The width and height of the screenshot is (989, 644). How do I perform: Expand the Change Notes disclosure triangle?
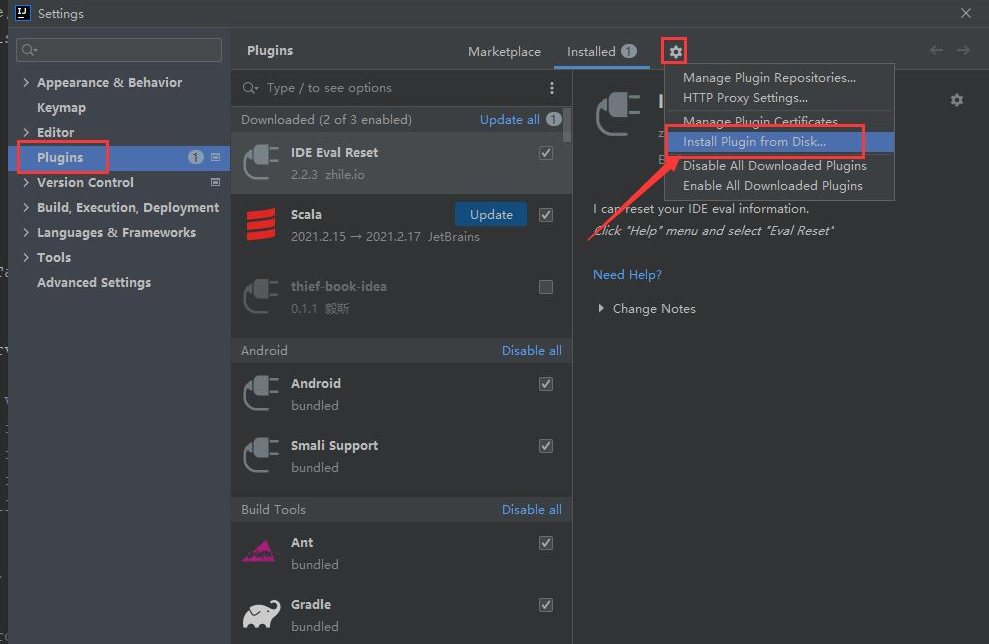[600, 308]
